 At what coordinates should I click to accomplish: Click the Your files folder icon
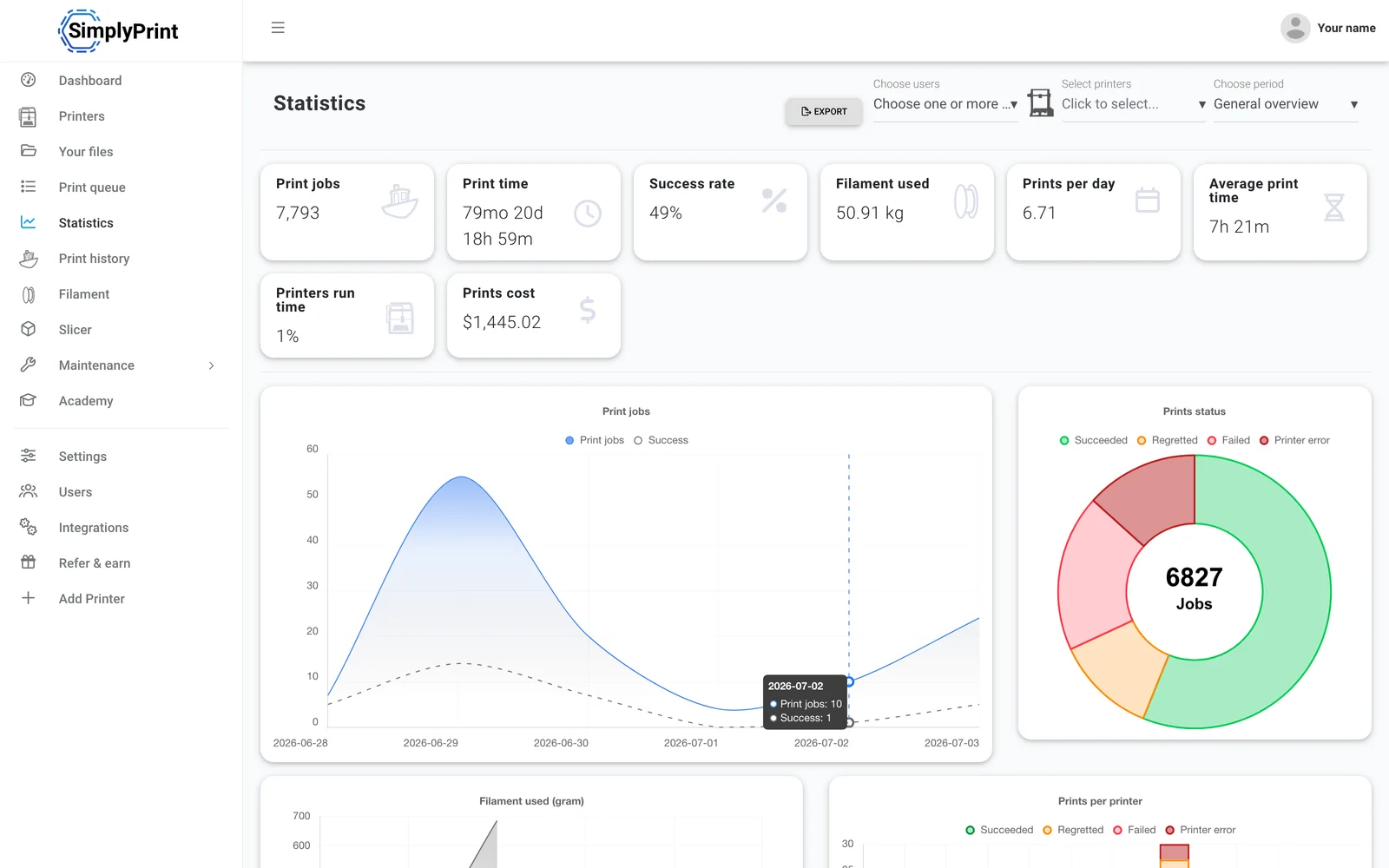click(x=29, y=151)
